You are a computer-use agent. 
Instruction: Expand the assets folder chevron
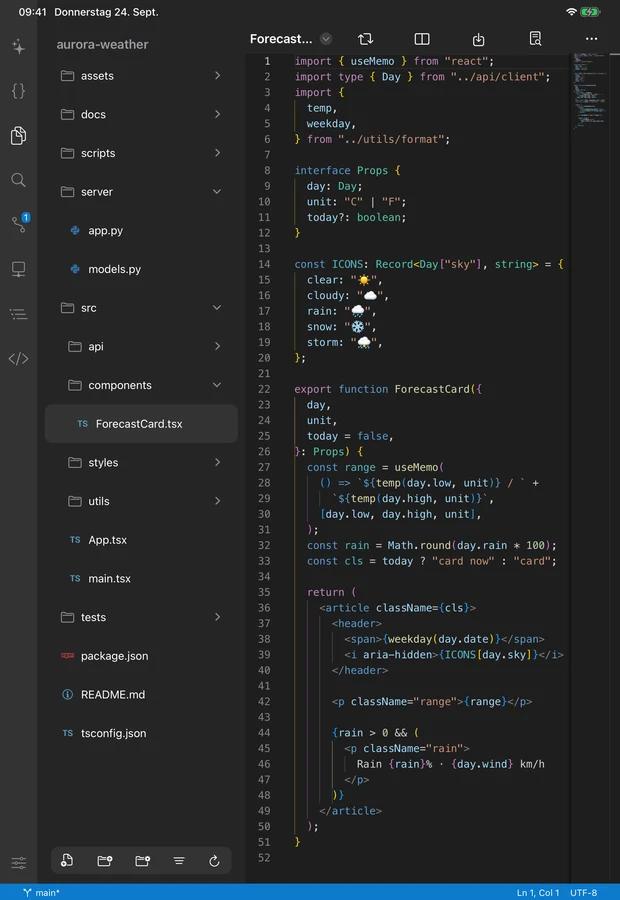[x=217, y=75]
